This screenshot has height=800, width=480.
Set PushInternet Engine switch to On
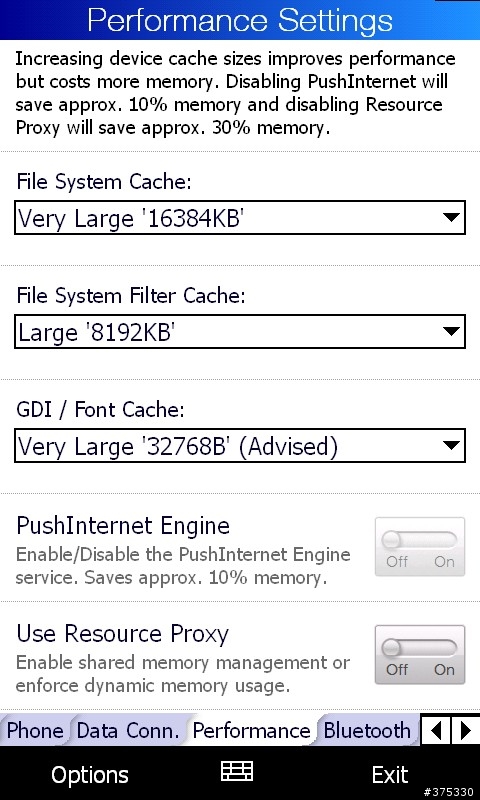pyautogui.click(x=444, y=561)
